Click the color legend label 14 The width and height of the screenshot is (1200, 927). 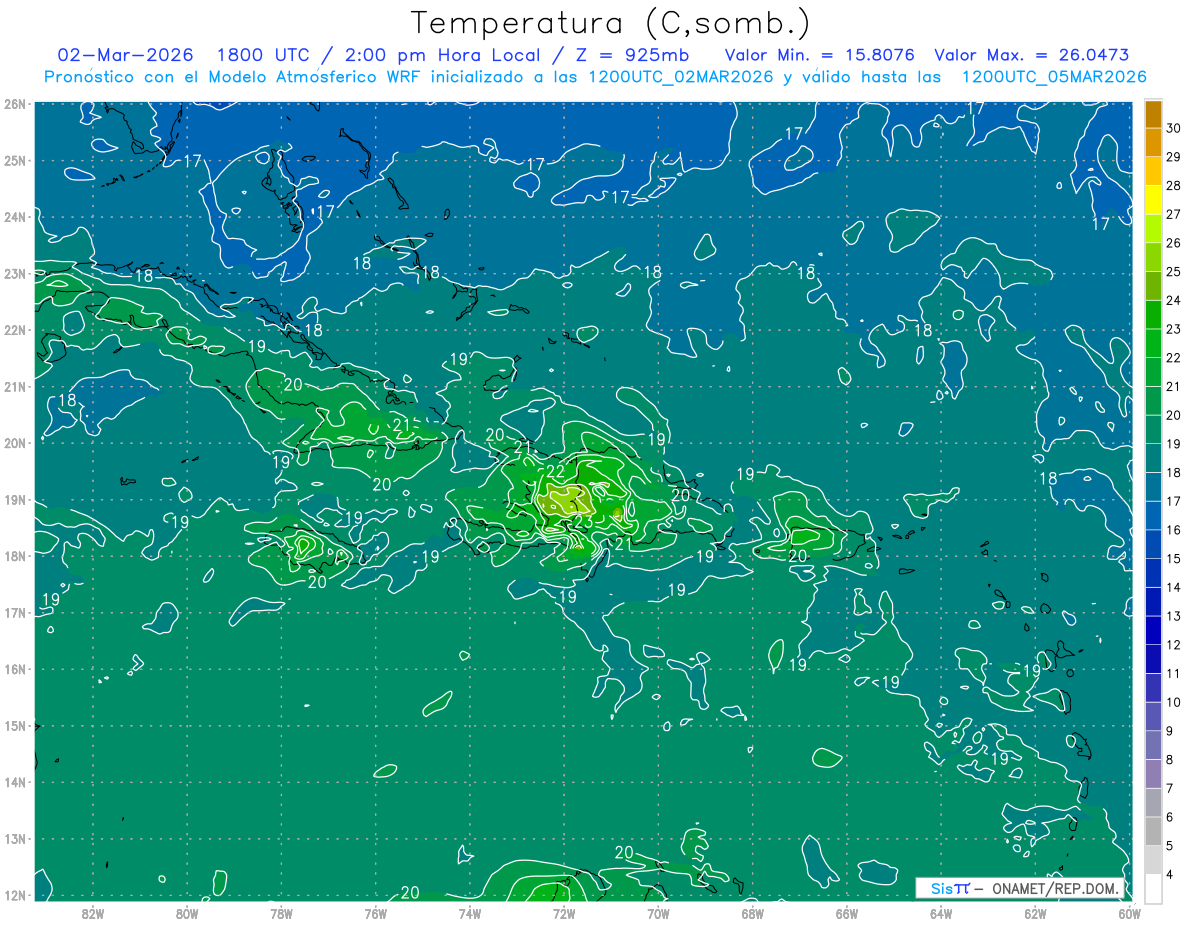(1174, 587)
